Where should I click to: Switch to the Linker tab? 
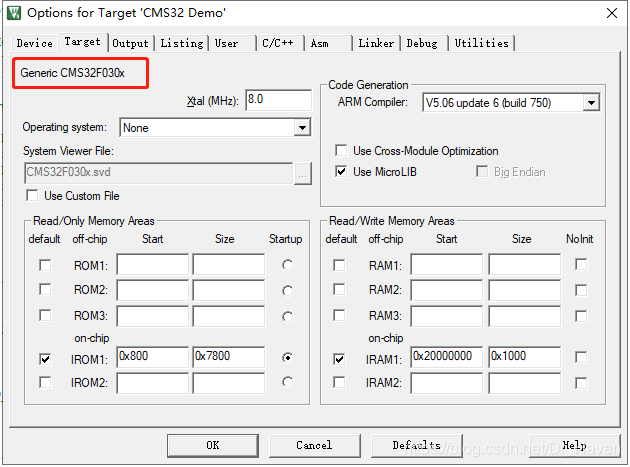point(376,43)
